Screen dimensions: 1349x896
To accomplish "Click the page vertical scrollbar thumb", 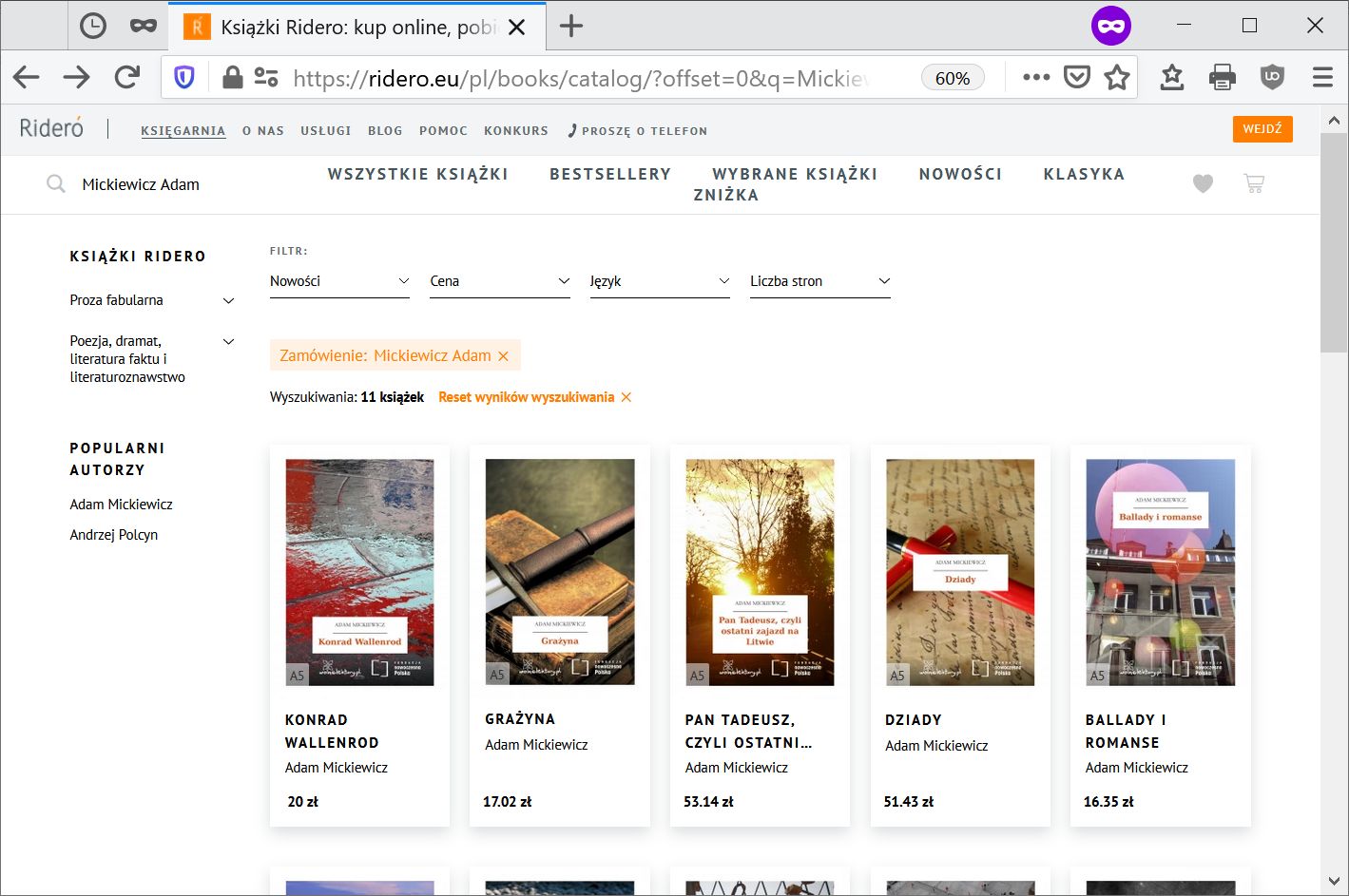I will 1334,243.
